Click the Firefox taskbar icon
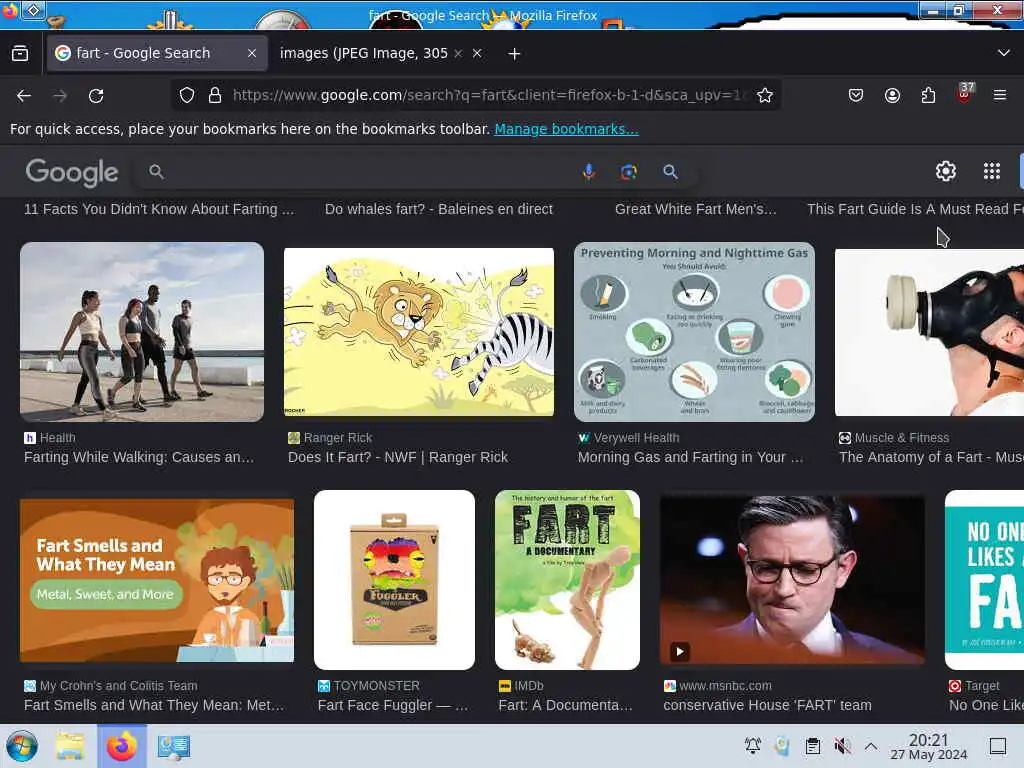This screenshot has width=1024, height=768. coord(121,746)
